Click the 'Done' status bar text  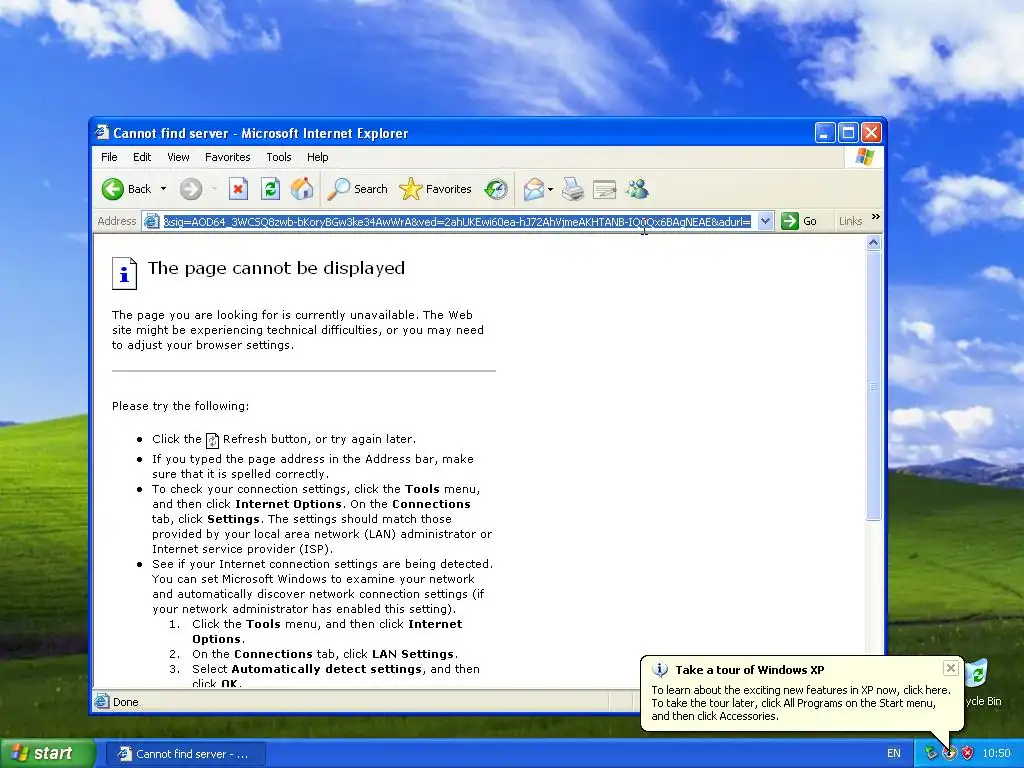click(125, 702)
